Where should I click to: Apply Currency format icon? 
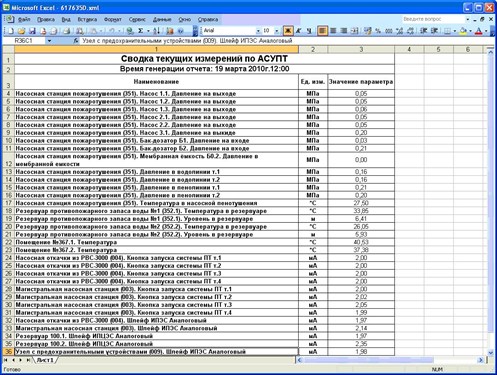[x=368, y=31]
